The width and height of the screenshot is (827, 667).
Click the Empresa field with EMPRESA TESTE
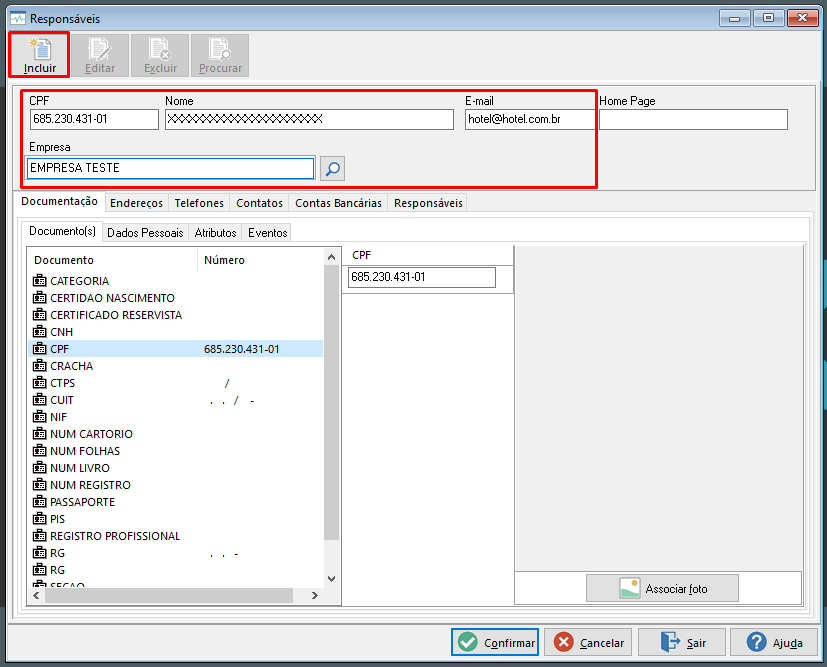pyautogui.click(x=170, y=168)
